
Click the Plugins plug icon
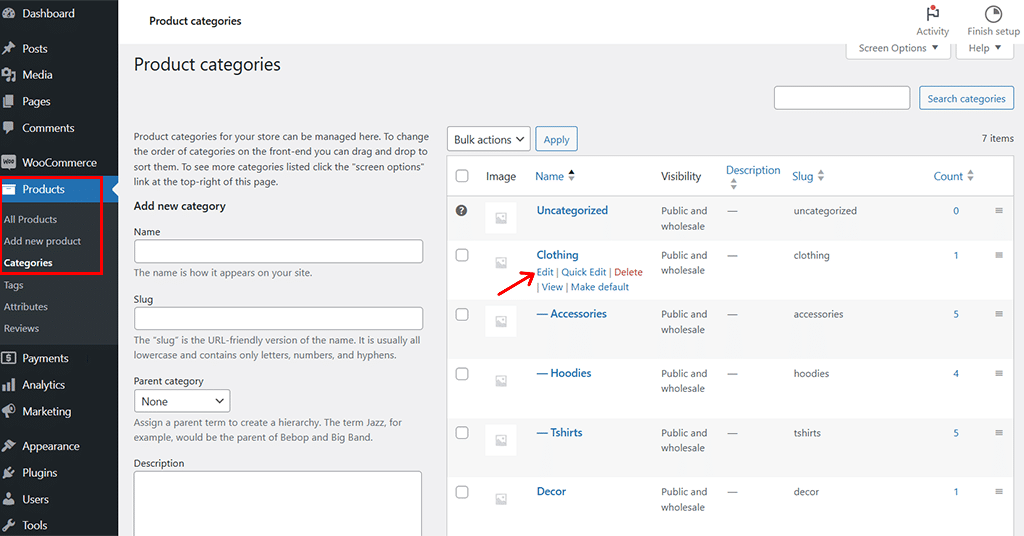tap(8, 473)
